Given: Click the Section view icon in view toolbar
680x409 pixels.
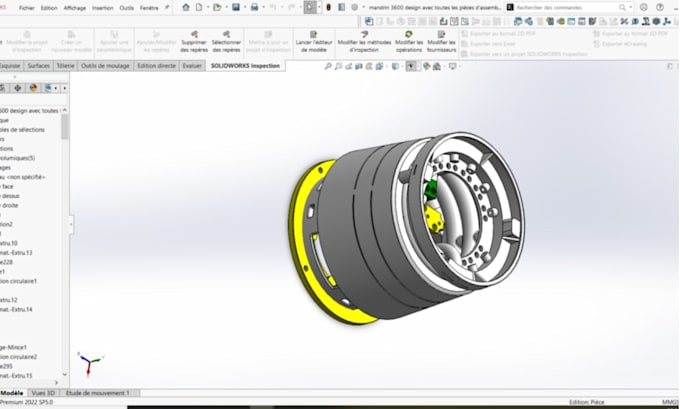Looking at the screenshot, I should pos(359,66).
